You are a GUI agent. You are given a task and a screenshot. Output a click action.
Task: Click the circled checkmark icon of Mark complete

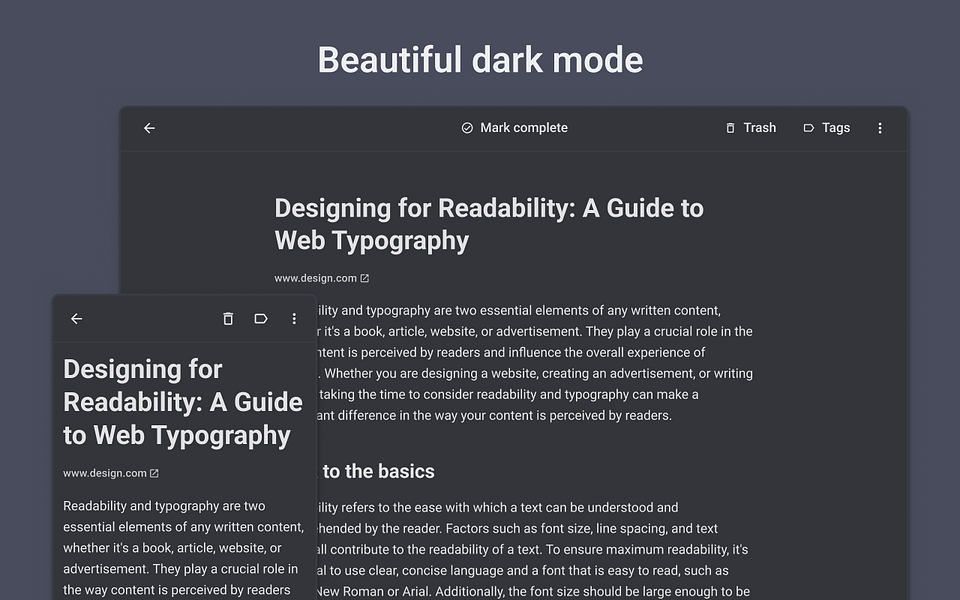point(467,128)
